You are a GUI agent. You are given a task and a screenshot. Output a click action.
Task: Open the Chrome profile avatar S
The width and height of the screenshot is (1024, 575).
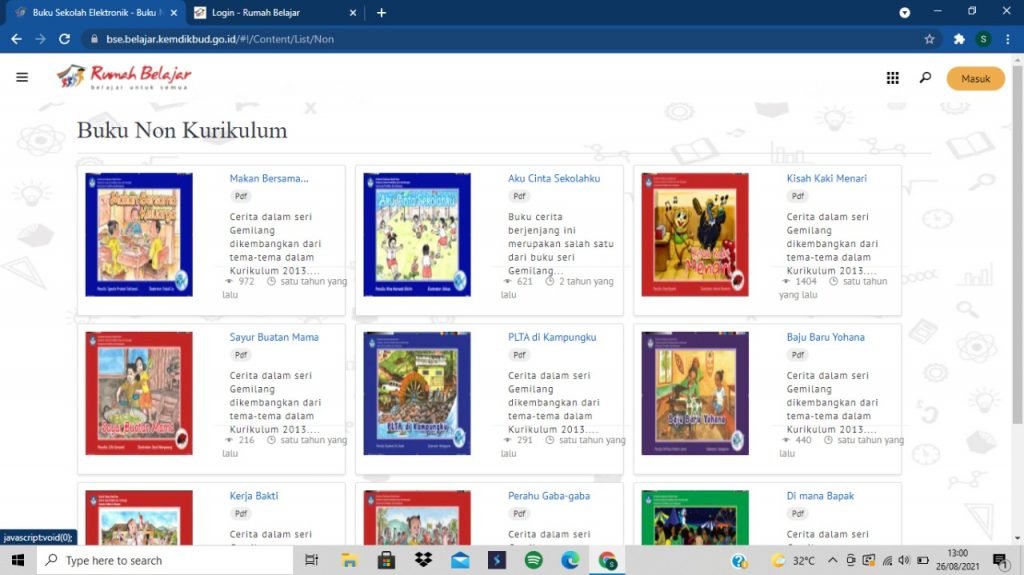tap(984, 39)
